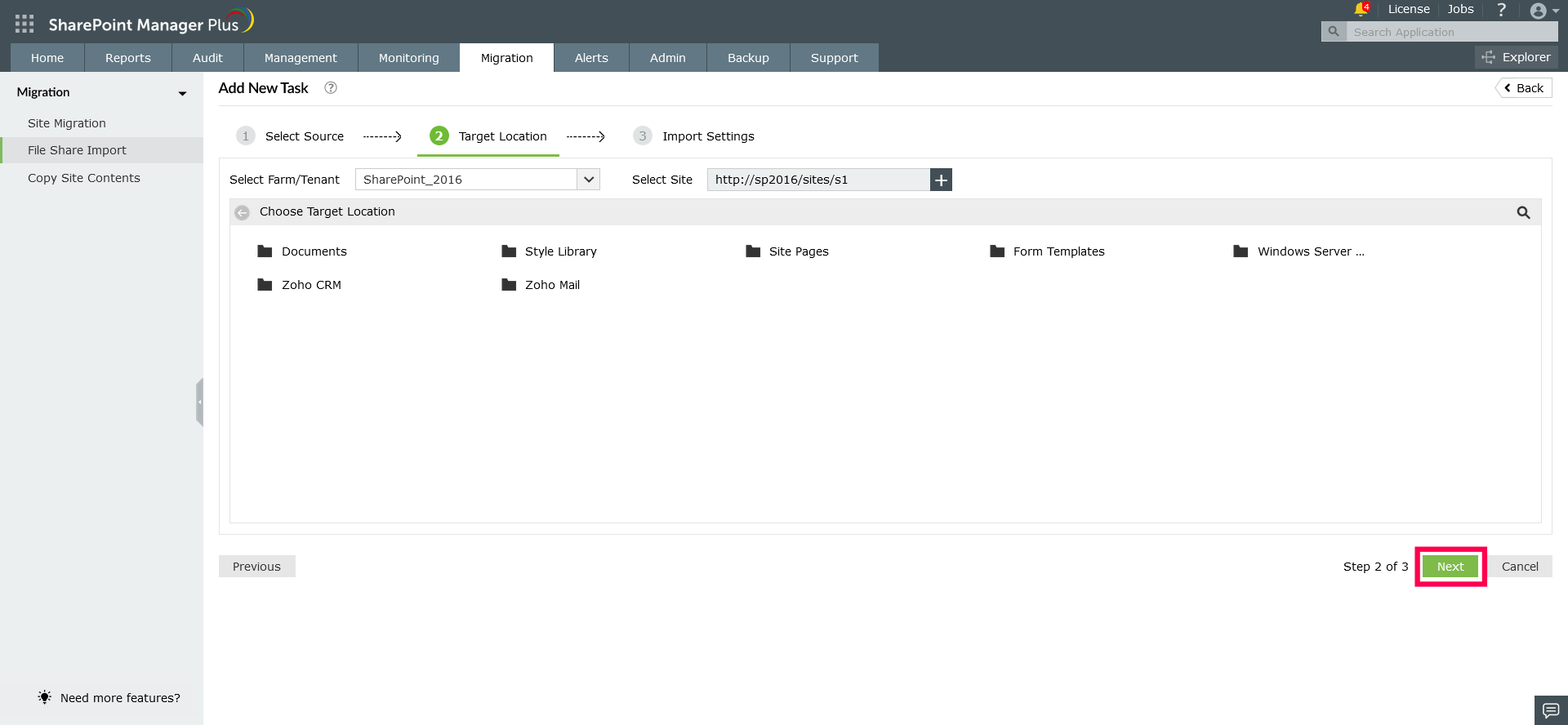Switch to the Reports tab

point(128,58)
